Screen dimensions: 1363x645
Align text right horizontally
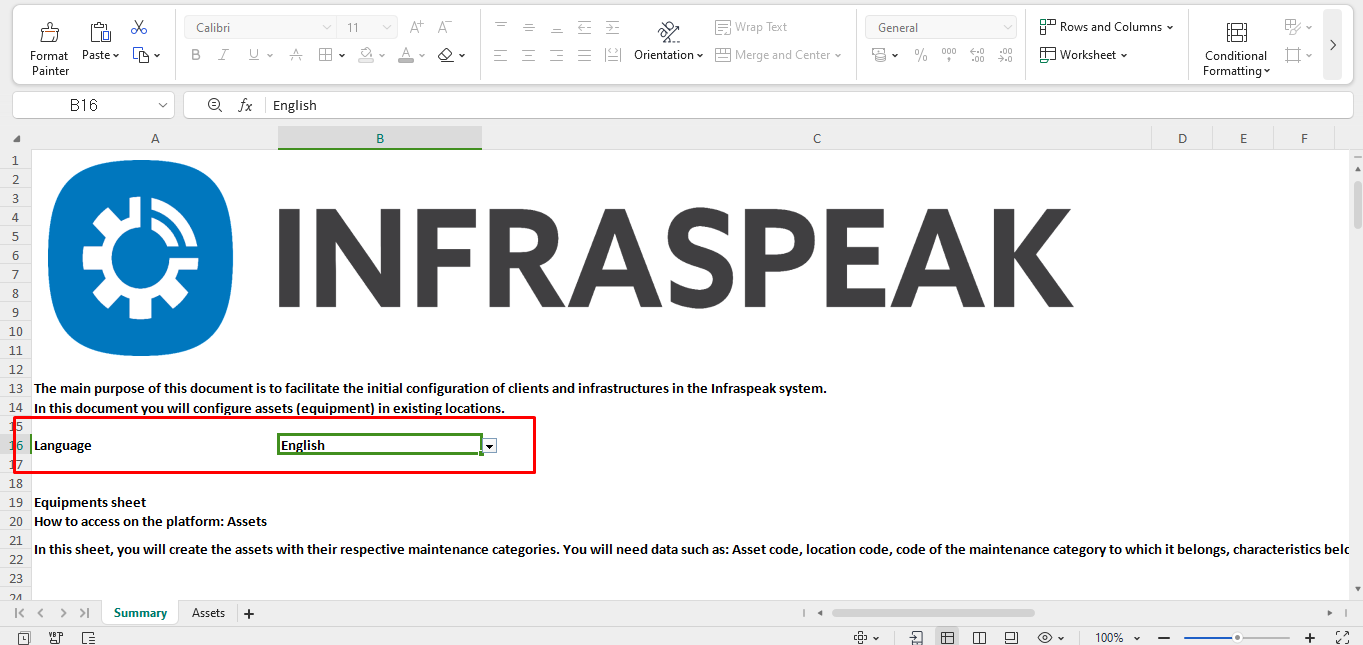click(557, 55)
